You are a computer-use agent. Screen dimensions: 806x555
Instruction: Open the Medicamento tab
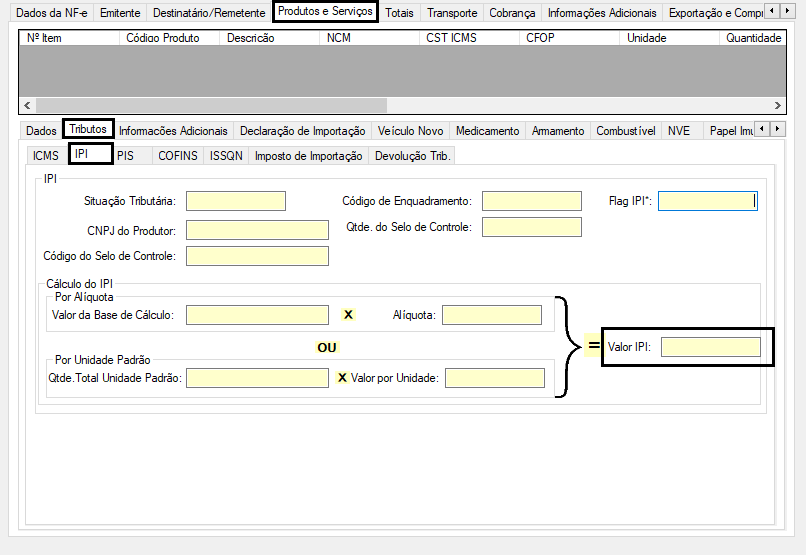(488, 131)
